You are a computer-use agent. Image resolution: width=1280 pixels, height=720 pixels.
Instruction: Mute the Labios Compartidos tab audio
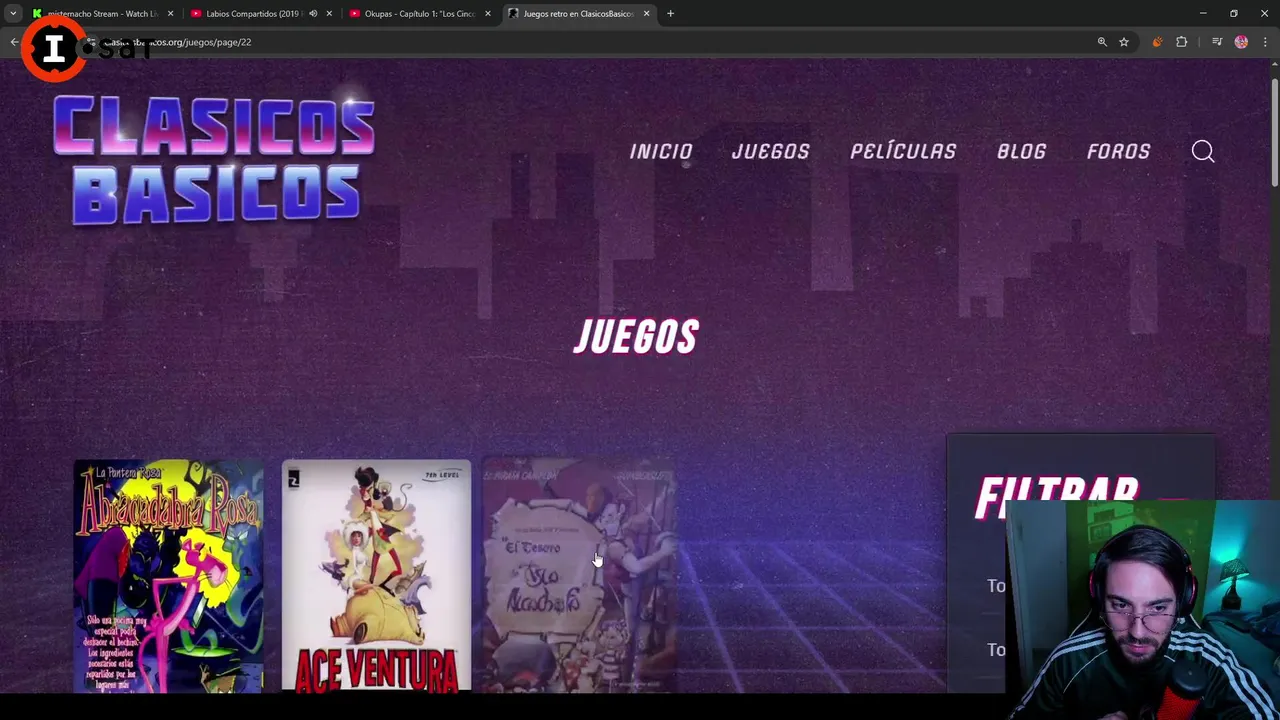click(313, 14)
